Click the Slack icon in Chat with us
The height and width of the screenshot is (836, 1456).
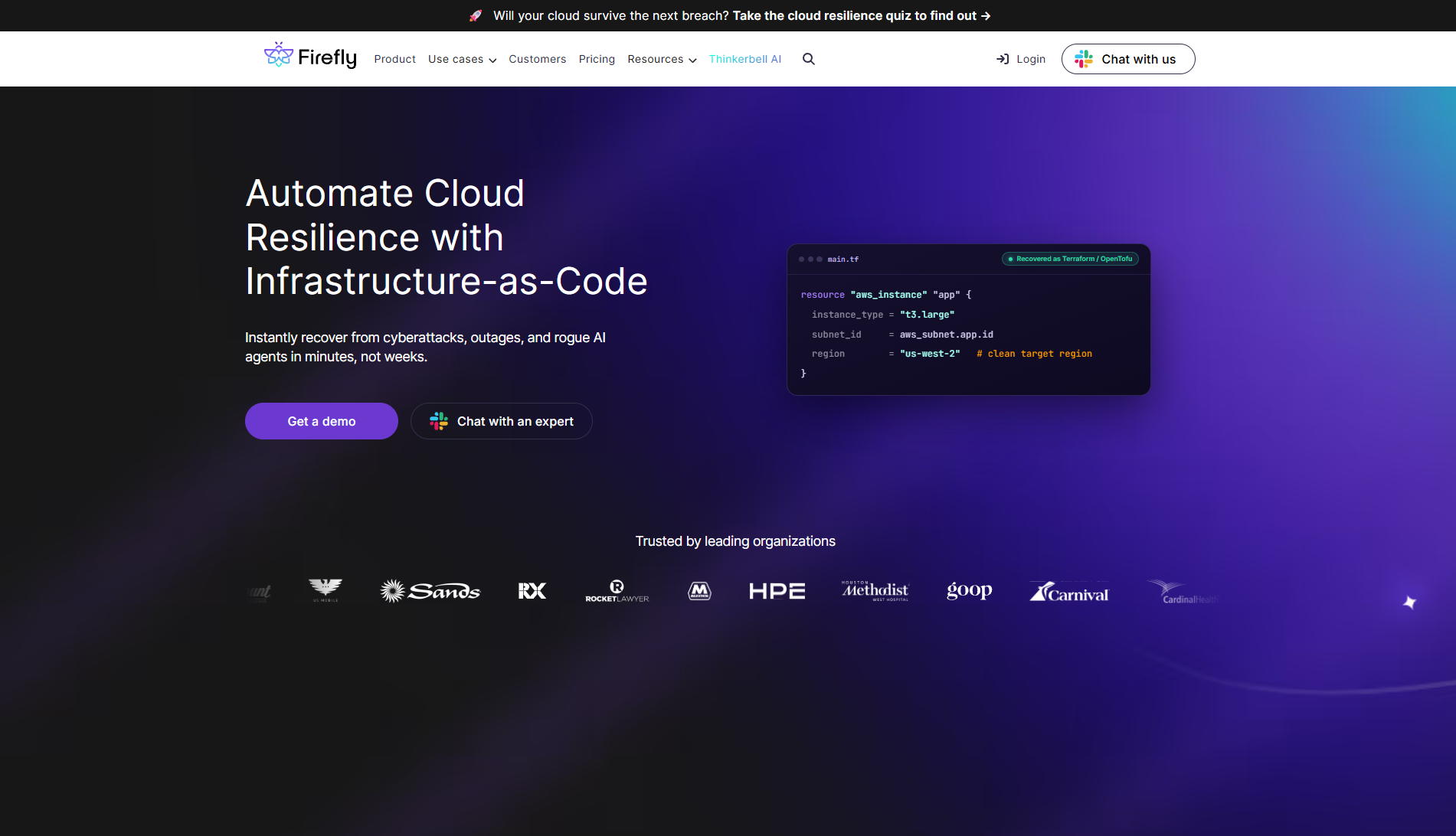1084,59
